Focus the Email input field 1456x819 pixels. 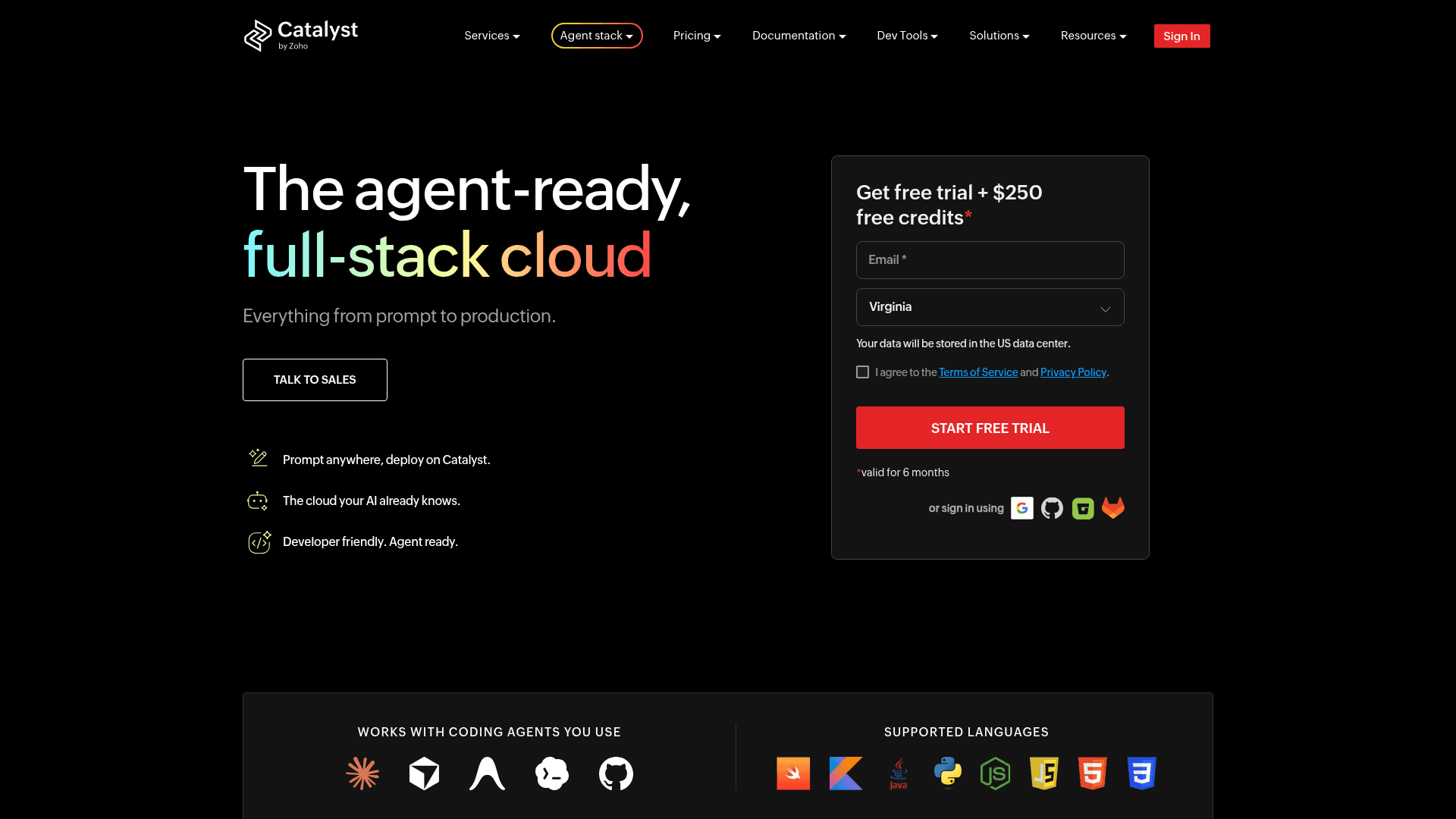click(x=990, y=260)
